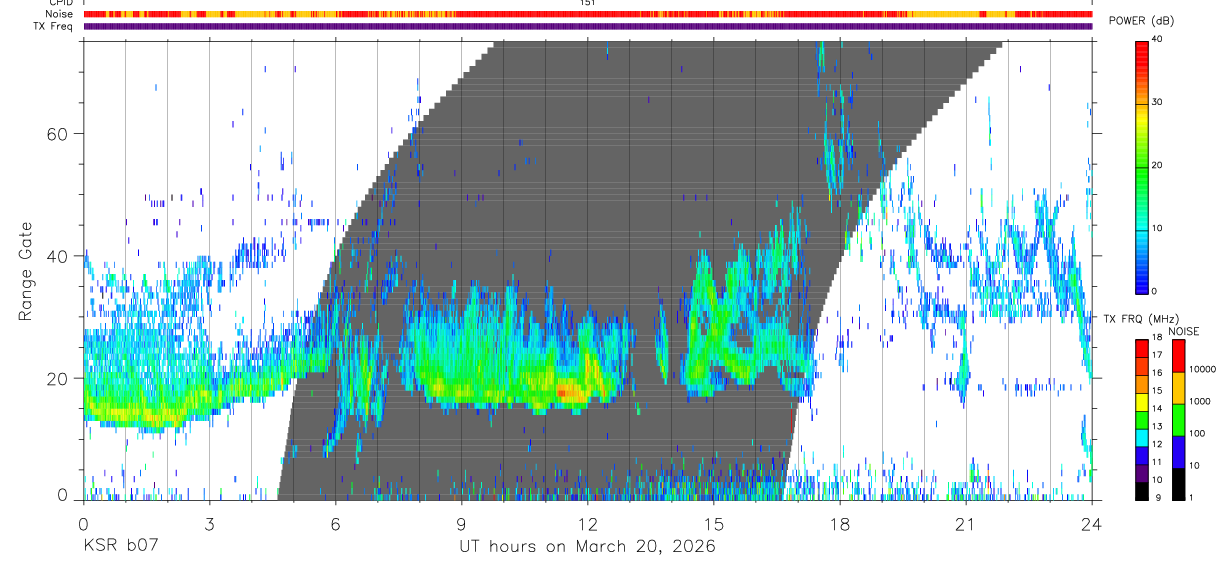Image resolution: width=1228 pixels, height=567 pixels.
Task: Click the 3 hour tick on UT axis
Action: [x=209, y=524]
